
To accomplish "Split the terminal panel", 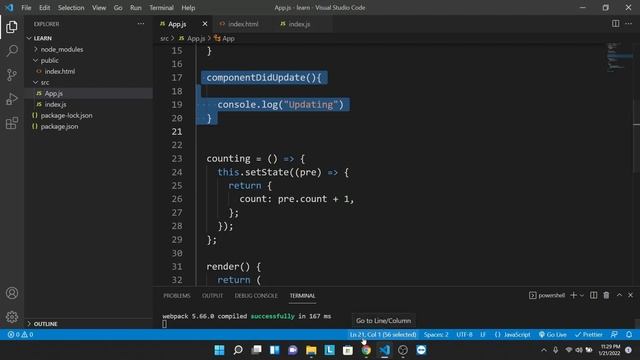I will click(x=593, y=295).
